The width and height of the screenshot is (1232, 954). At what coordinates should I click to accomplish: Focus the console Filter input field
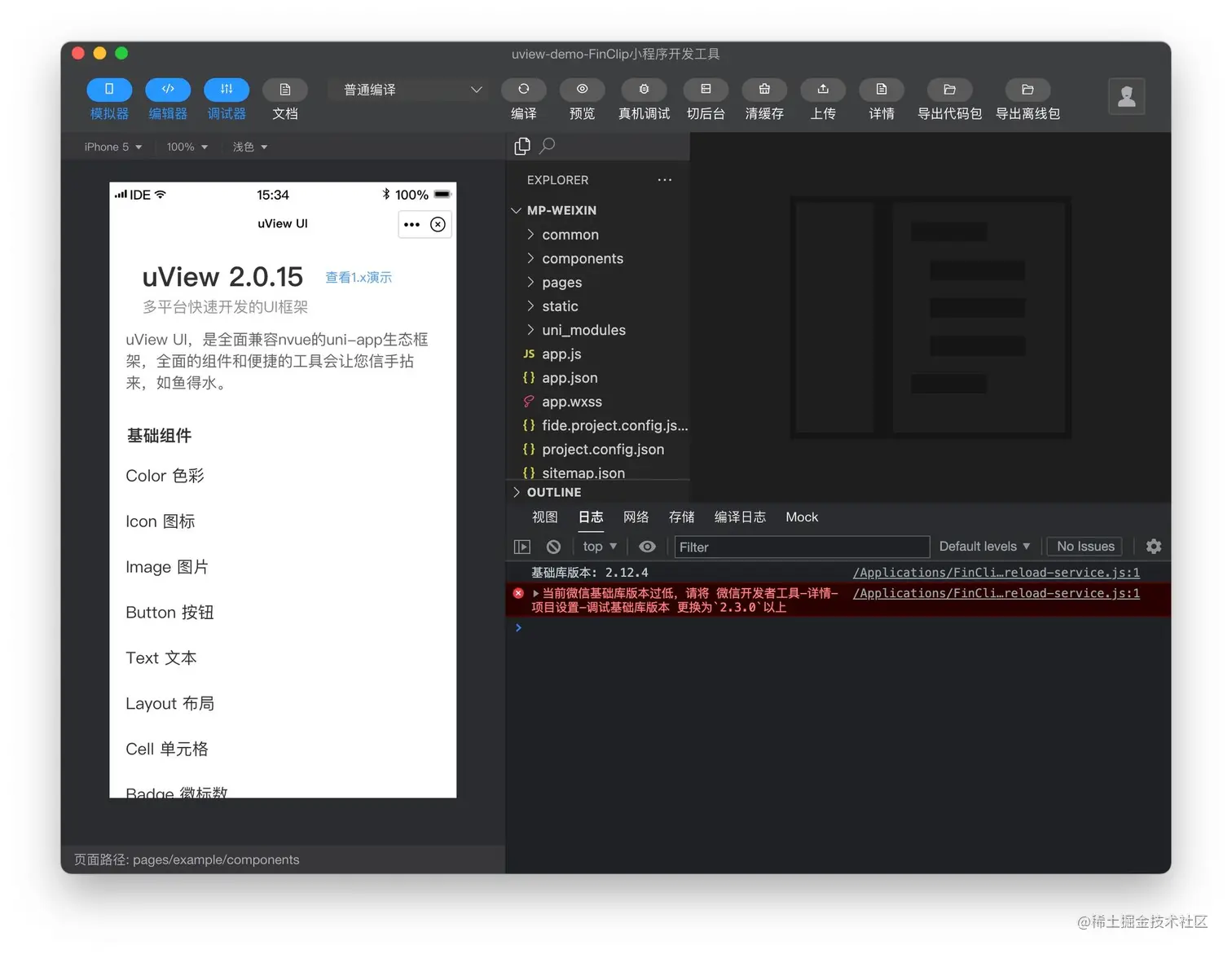tap(802, 547)
